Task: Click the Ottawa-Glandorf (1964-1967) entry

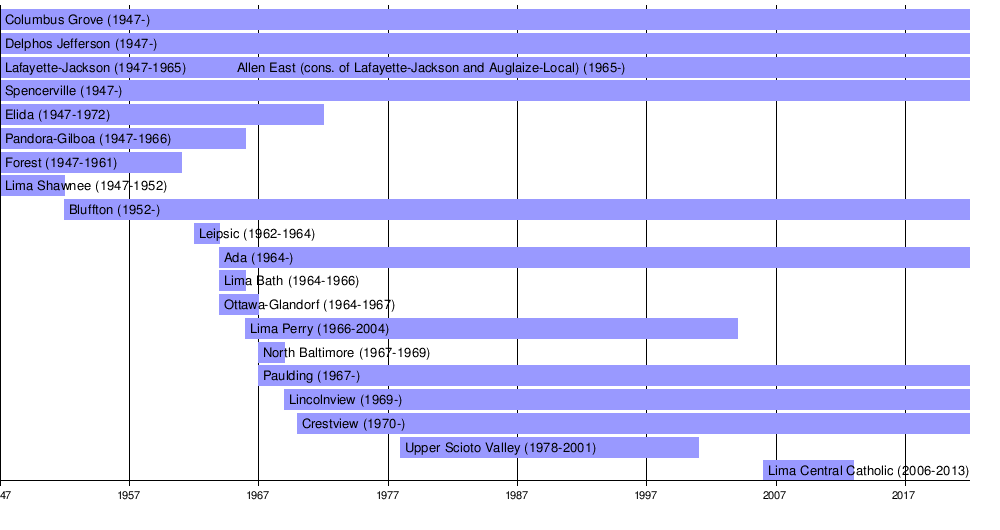Action: pos(239,305)
